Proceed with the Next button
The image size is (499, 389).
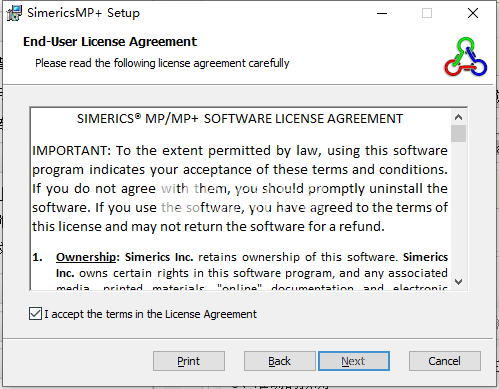[x=354, y=361]
